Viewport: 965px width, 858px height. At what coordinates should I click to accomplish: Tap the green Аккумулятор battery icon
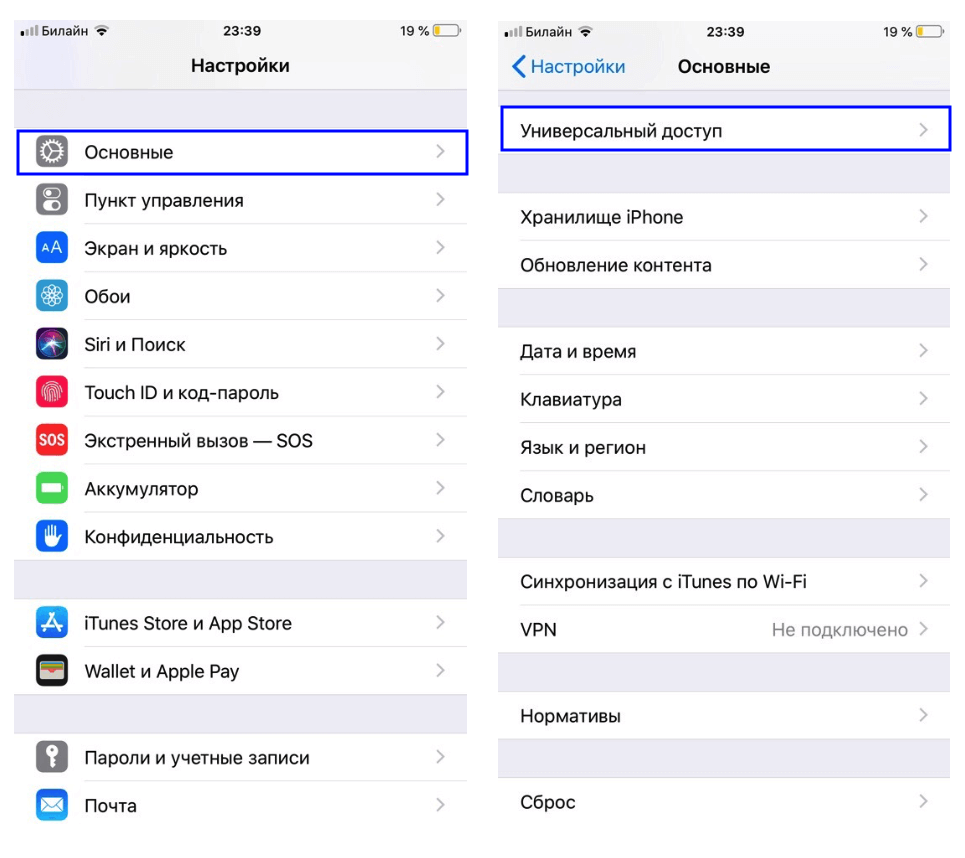(x=52, y=488)
